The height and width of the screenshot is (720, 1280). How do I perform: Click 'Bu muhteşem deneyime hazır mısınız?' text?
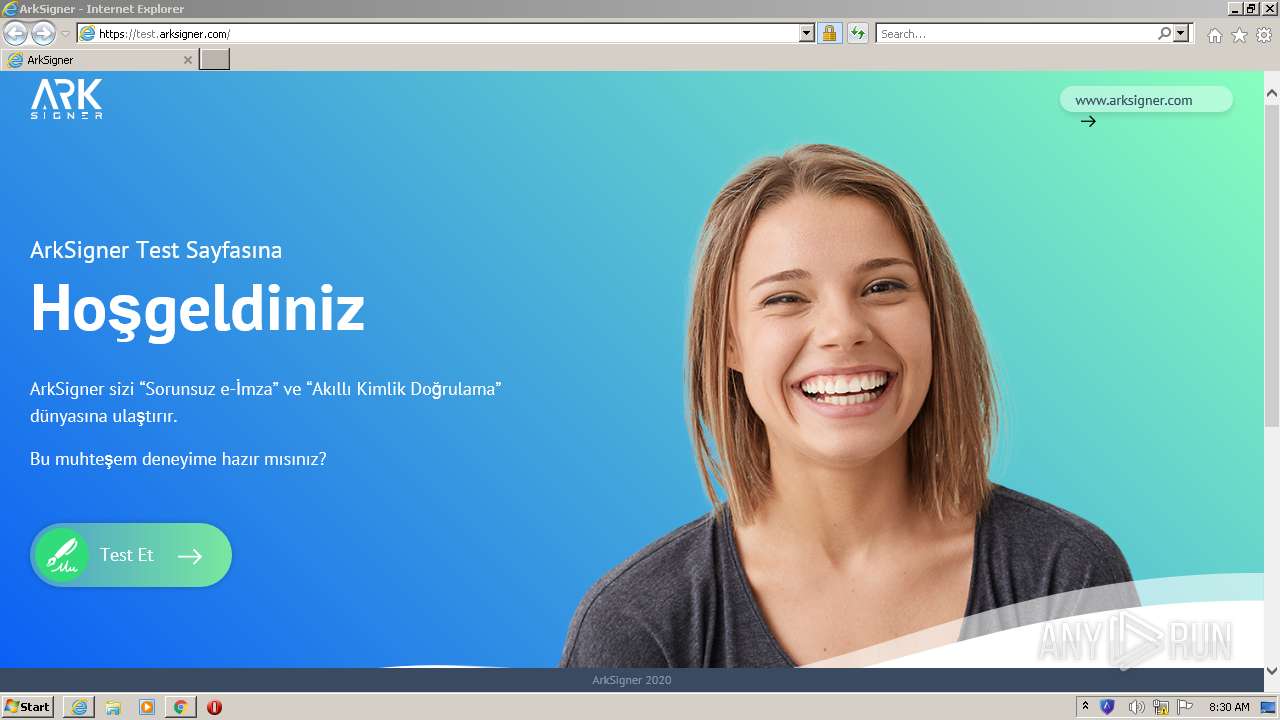178,459
